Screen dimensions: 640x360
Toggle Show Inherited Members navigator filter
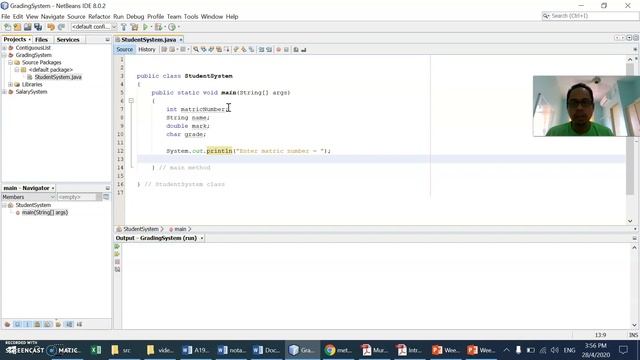(x=7, y=324)
